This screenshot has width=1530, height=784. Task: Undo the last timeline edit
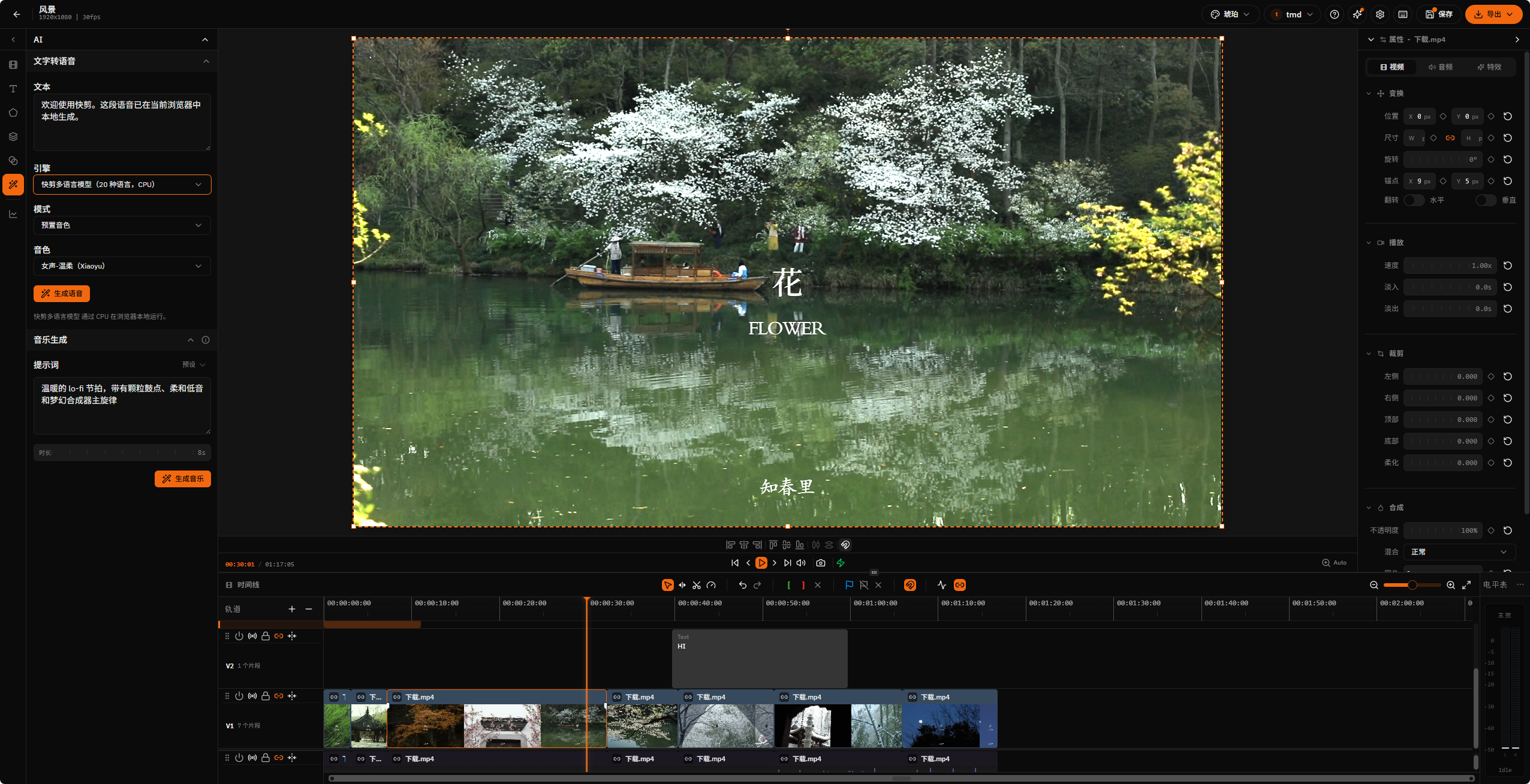pyautogui.click(x=743, y=585)
